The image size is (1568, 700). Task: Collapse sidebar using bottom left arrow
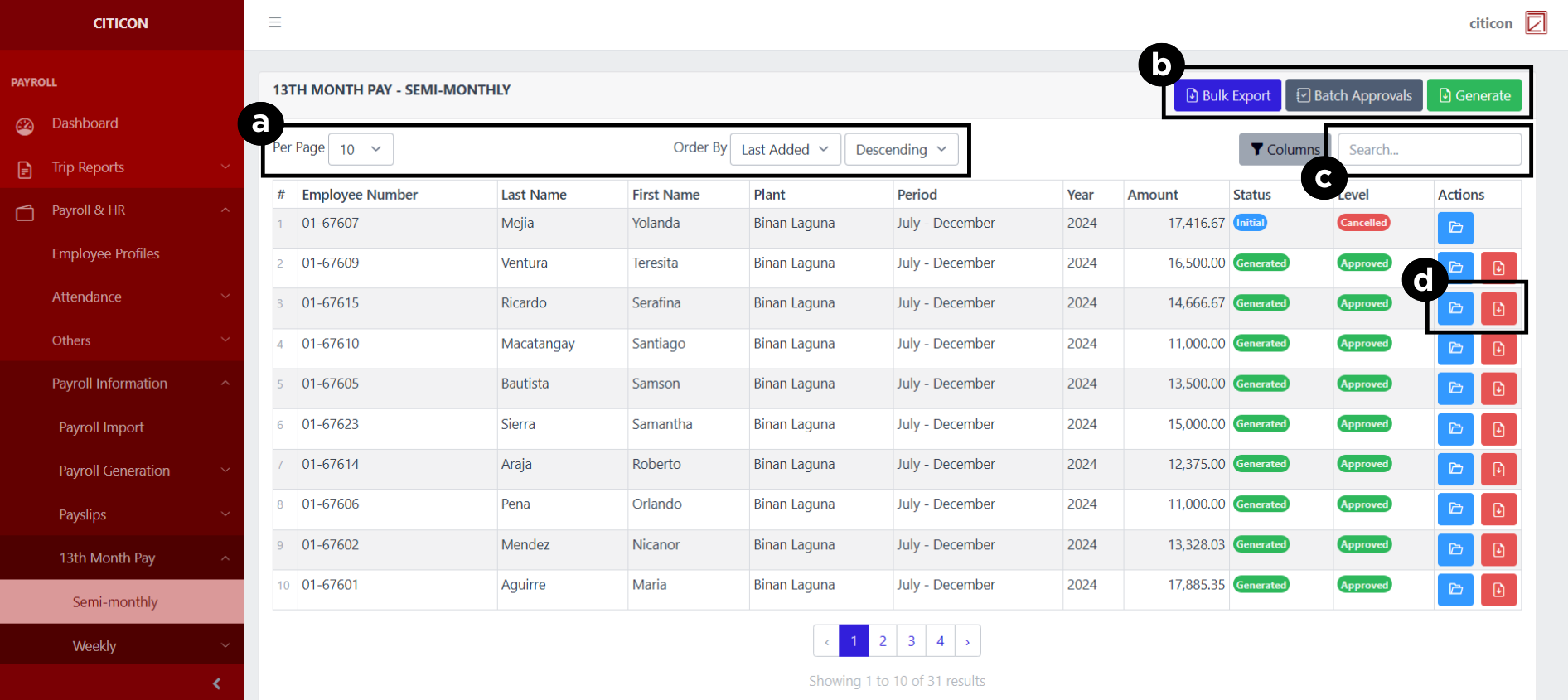[216, 683]
